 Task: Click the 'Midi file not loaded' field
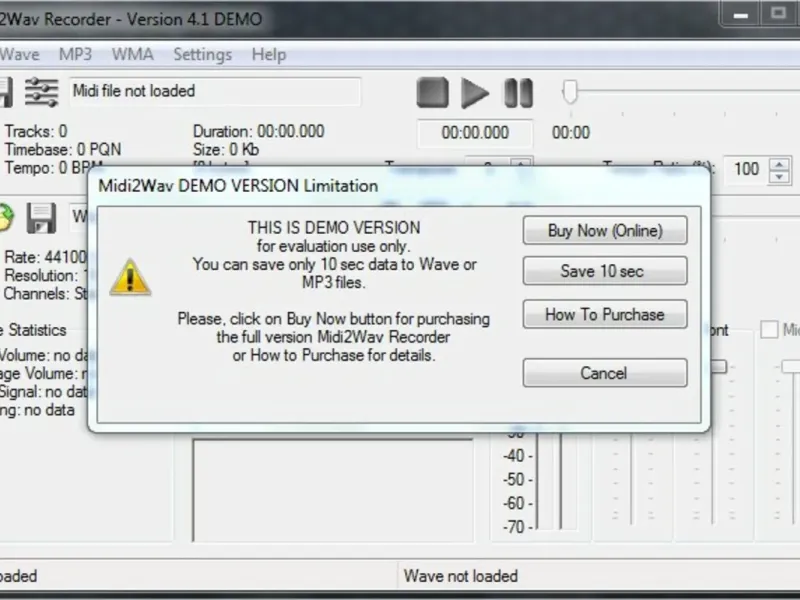(x=215, y=91)
